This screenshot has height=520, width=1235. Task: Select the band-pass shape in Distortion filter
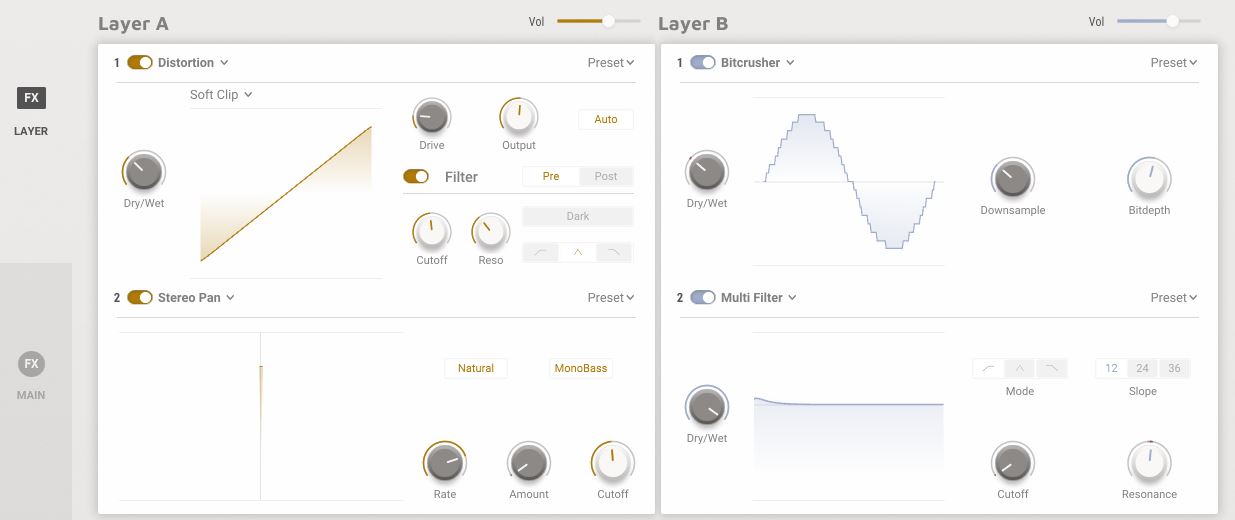578,252
